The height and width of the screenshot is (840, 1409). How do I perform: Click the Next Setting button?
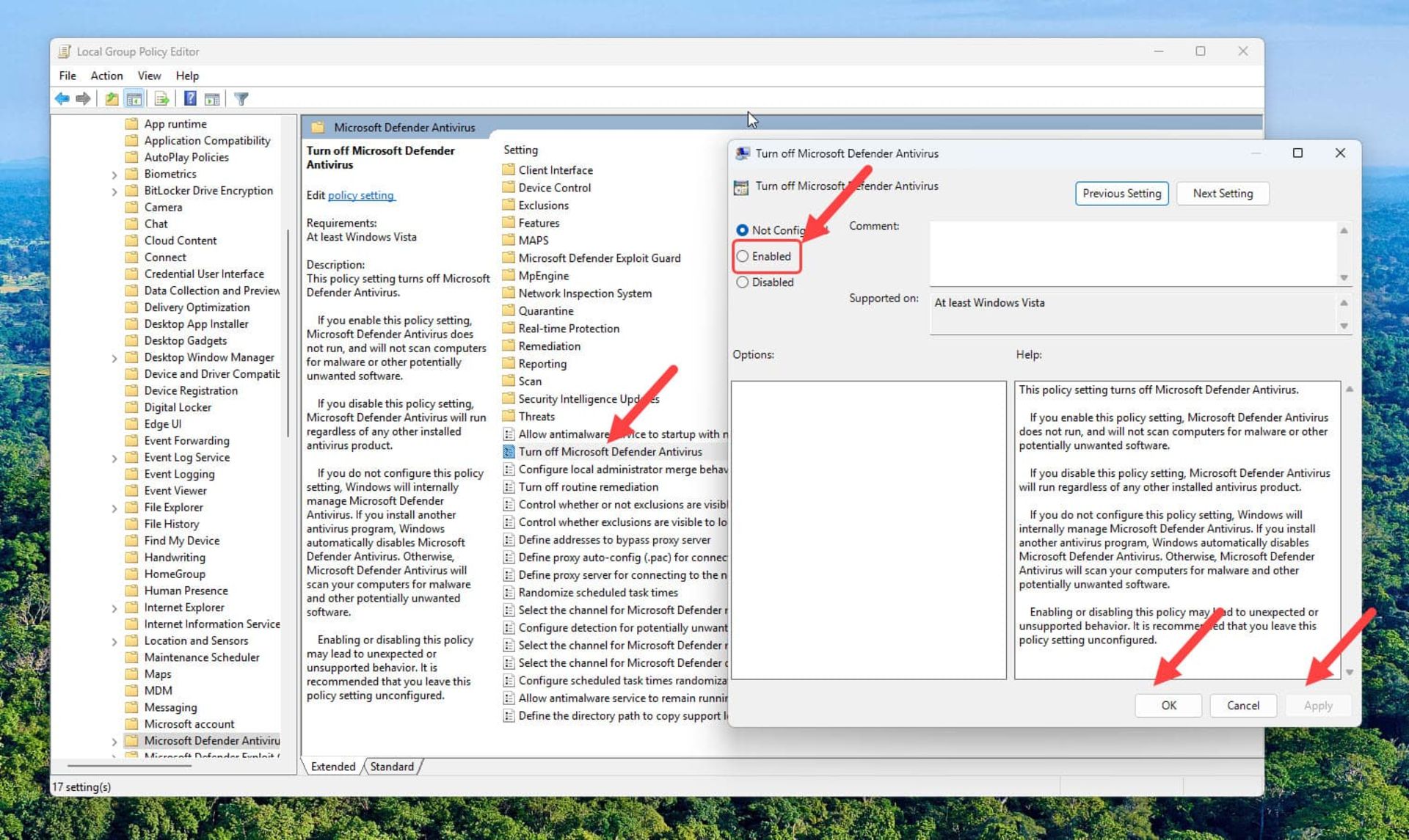[x=1222, y=194]
